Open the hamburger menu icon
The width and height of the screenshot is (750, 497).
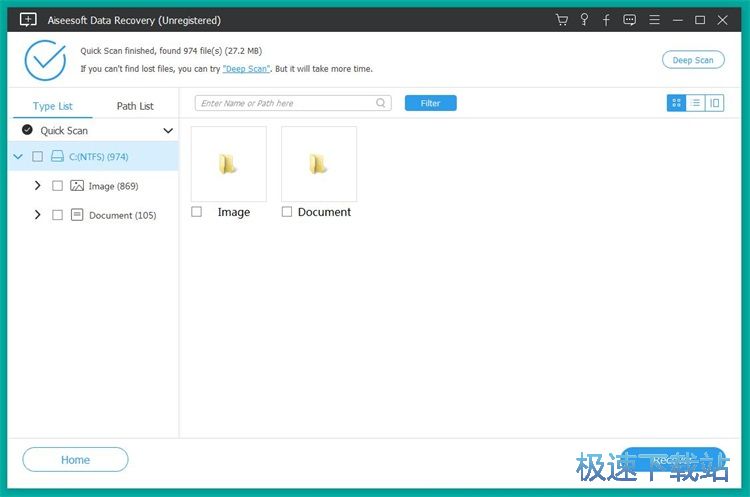654,20
